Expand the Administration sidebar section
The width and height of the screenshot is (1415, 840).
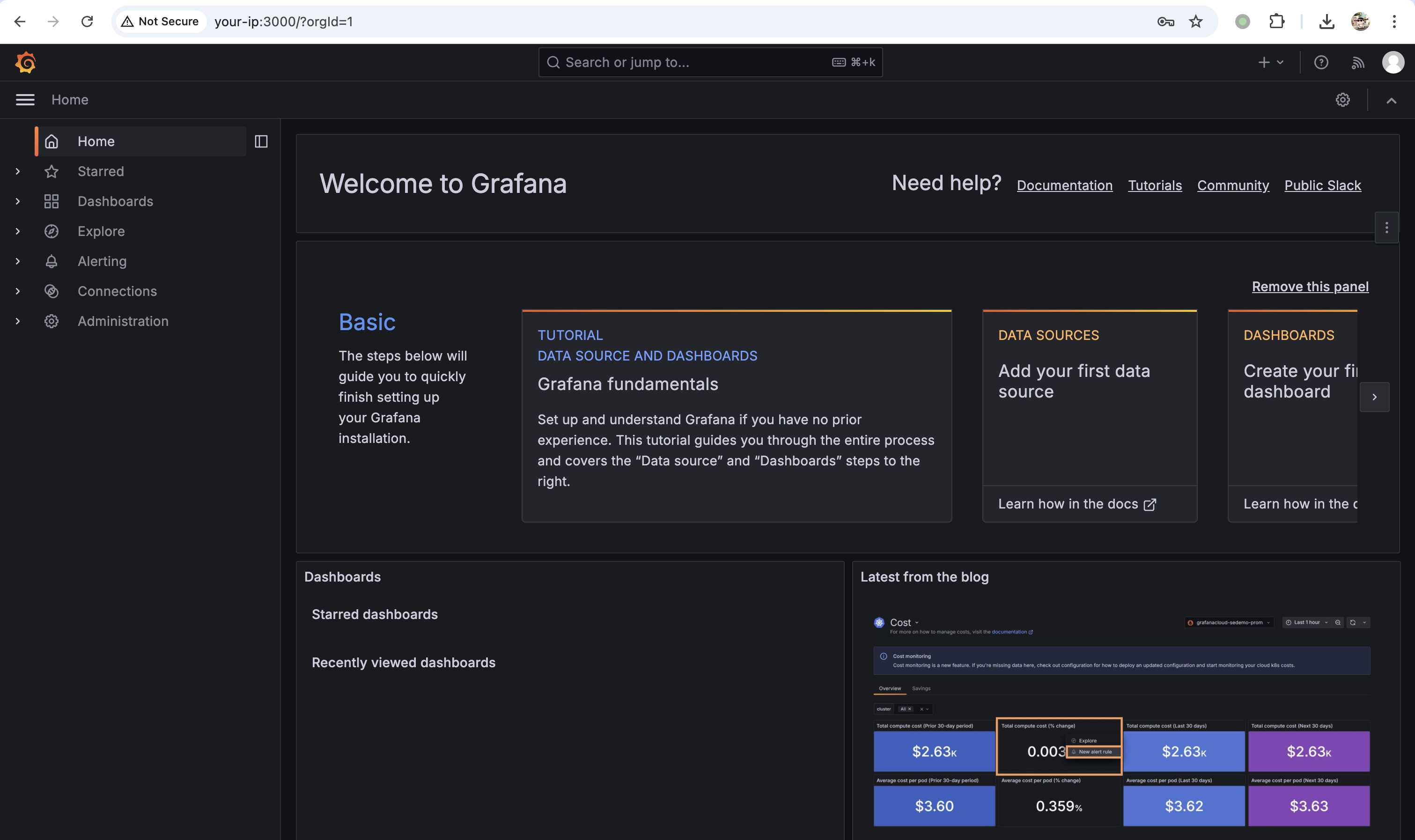click(x=17, y=322)
